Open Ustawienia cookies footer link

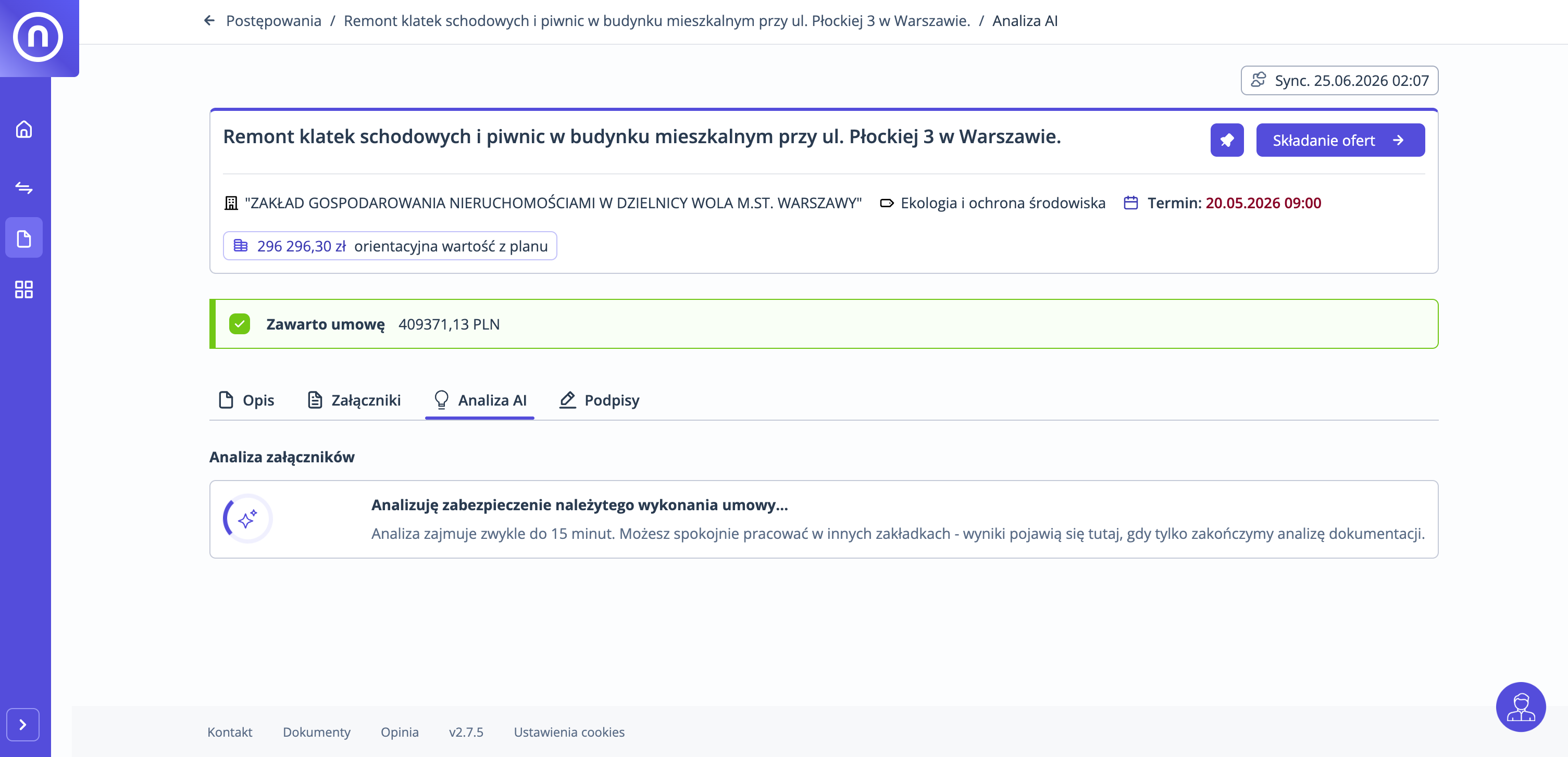tap(568, 732)
